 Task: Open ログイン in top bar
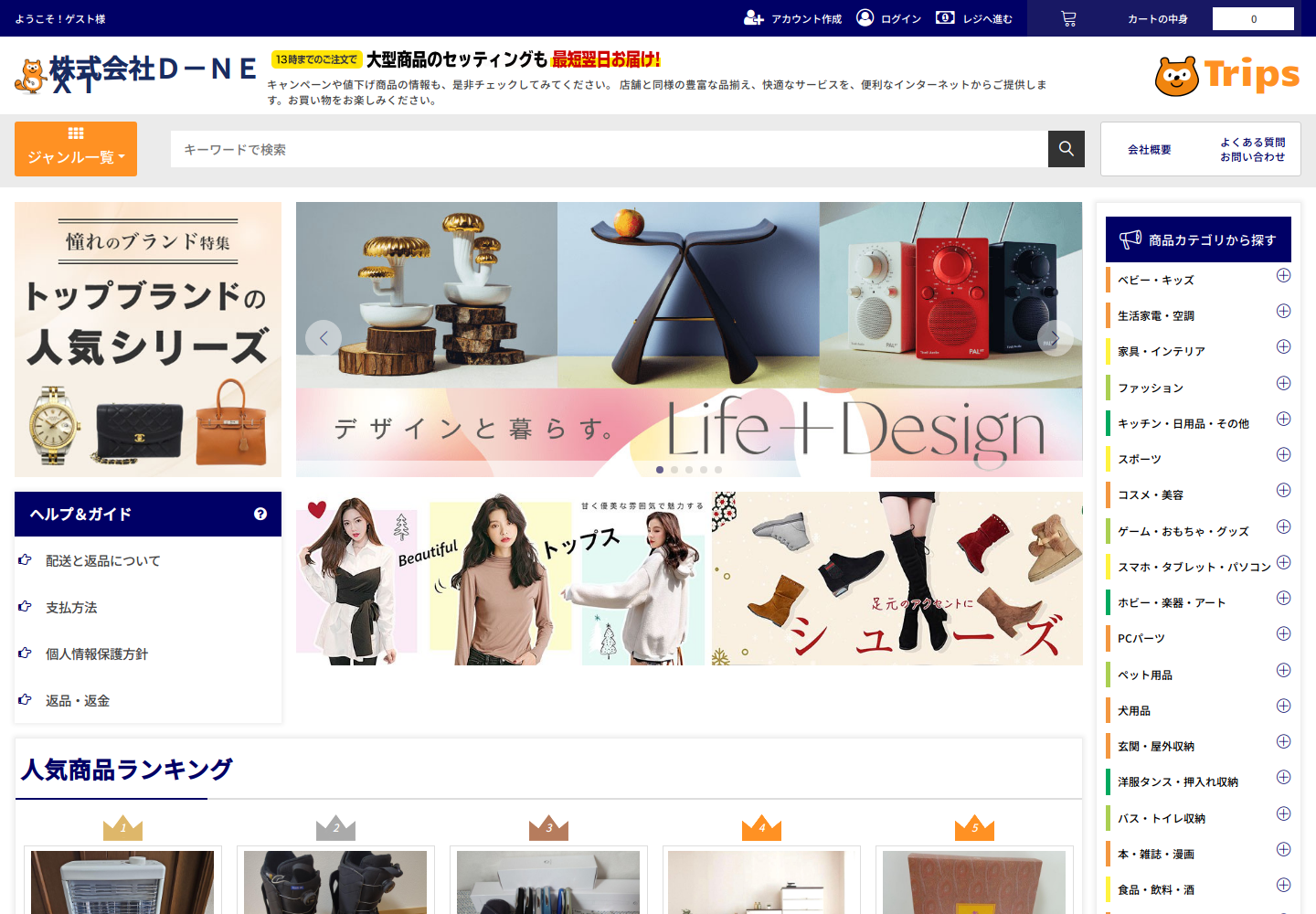click(901, 19)
